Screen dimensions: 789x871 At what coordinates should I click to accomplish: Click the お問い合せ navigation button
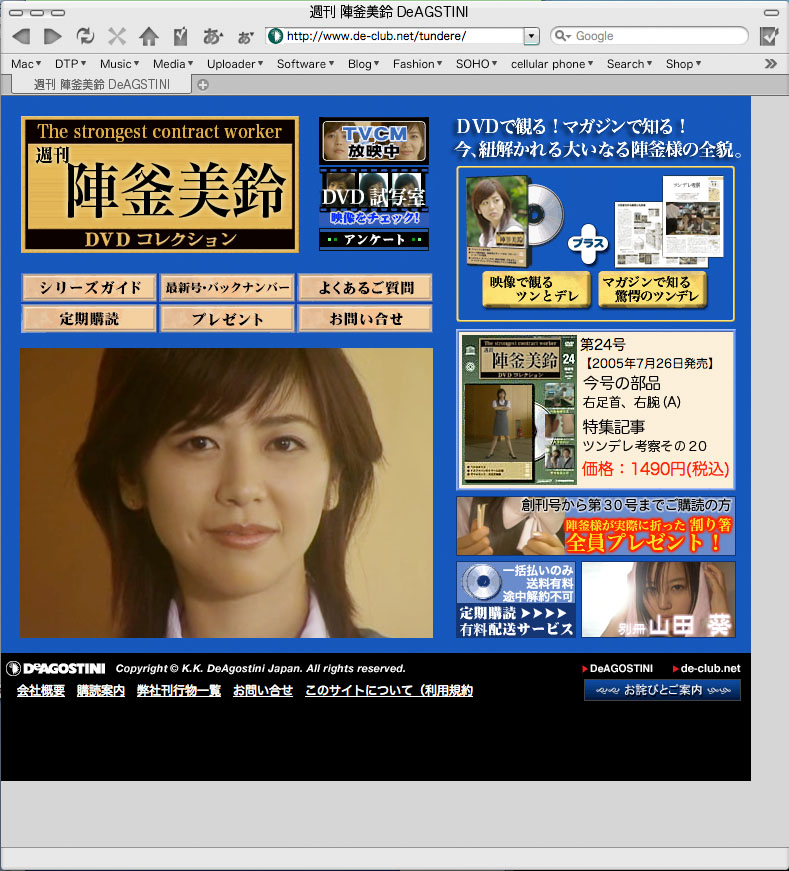366,319
